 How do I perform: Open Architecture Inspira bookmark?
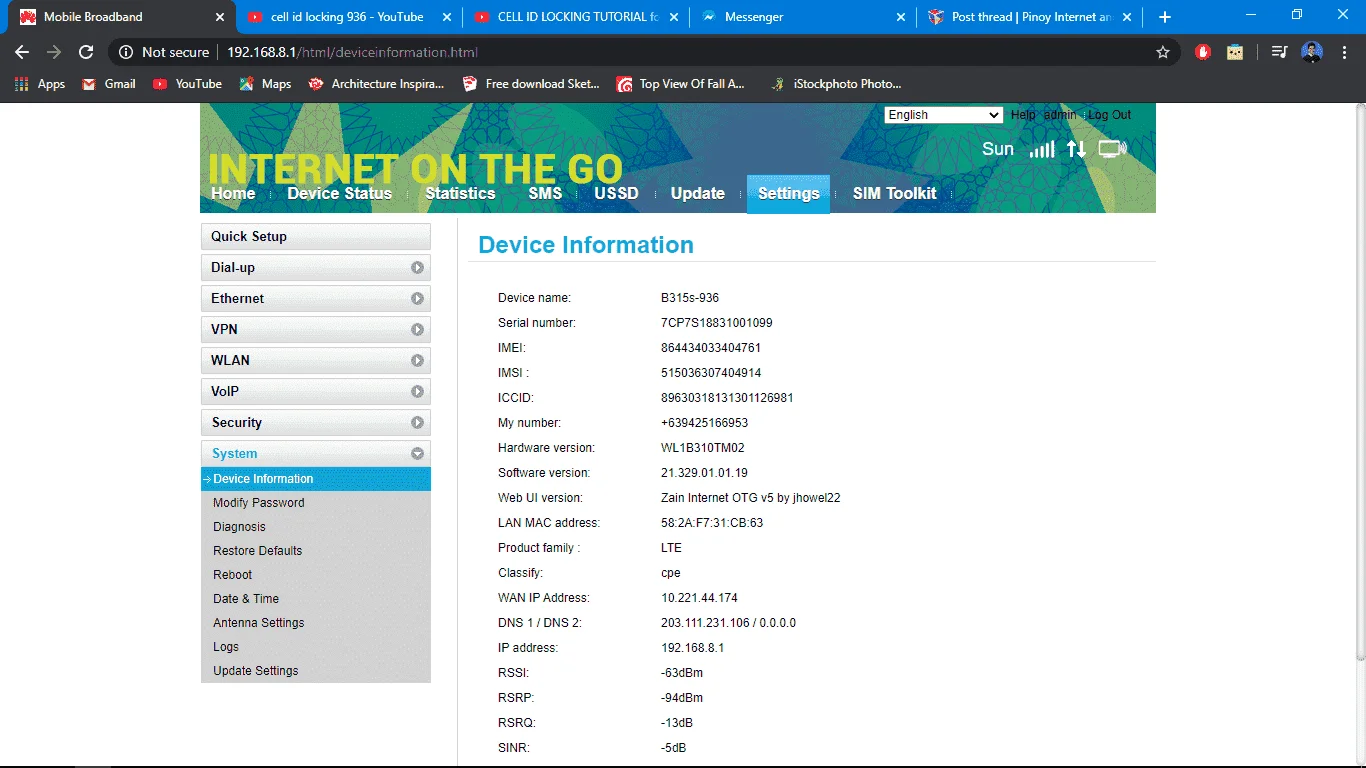coord(376,84)
